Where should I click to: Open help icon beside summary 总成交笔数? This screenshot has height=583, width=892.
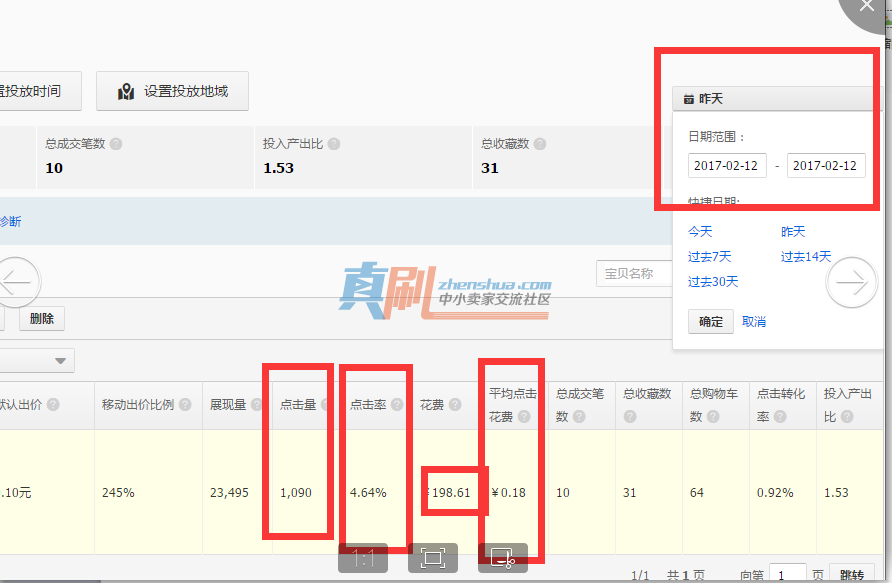pyautogui.click(x=116, y=144)
